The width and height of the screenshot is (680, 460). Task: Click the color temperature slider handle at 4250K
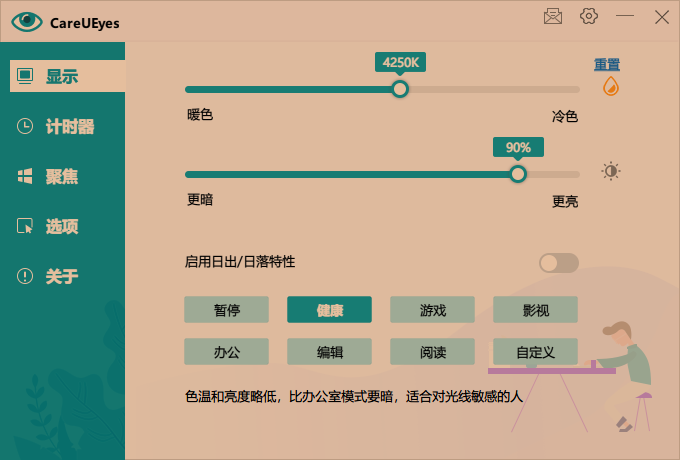tap(400, 89)
